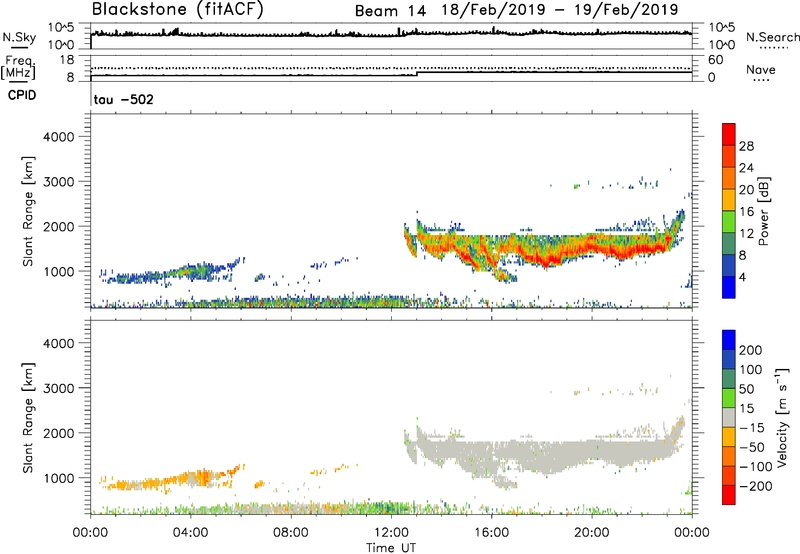The height and width of the screenshot is (554, 800).
Task: Click the 1000 km tick in velocity panel
Action: pos(59,478)
